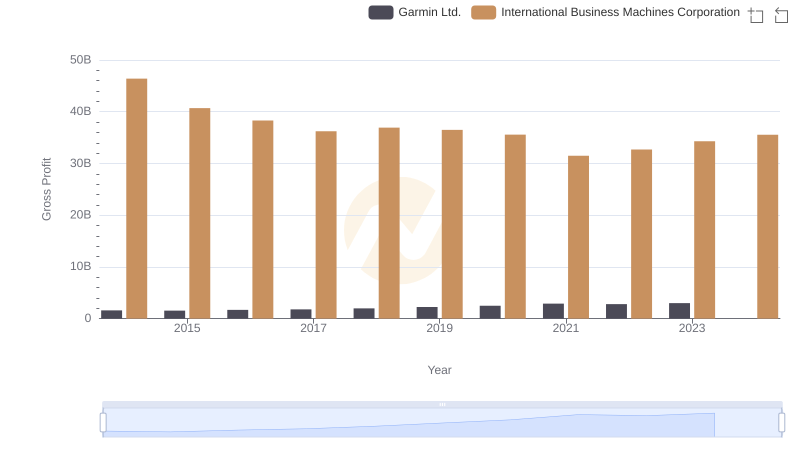
Task: Click the Garmin Ltd. dark color swatch
Action: pyautogui.click(x=381, y=12)
